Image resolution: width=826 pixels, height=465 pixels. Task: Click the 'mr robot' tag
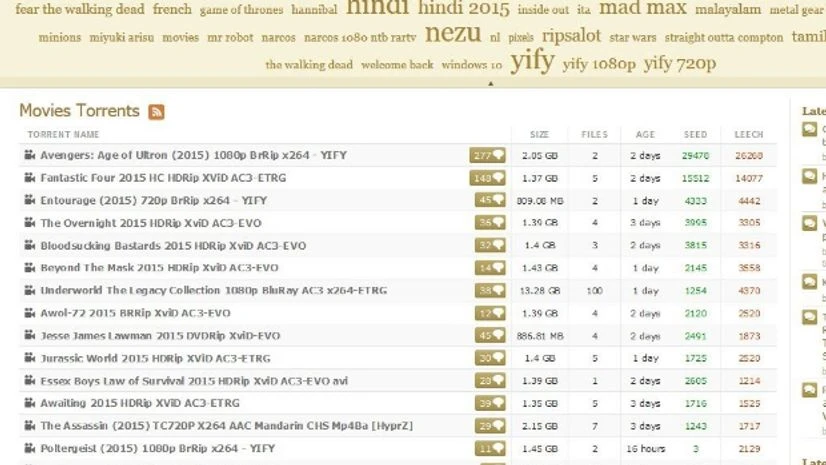pyautogui.click(x=230, y=38)
